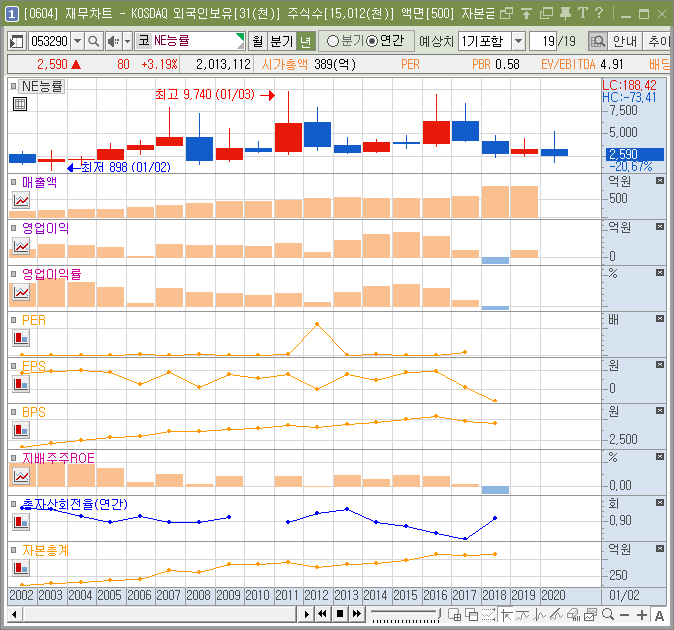This screenshot has height=630, width=674.
Task: Expand the BPS panel corner button
Action: coord(660,410)
